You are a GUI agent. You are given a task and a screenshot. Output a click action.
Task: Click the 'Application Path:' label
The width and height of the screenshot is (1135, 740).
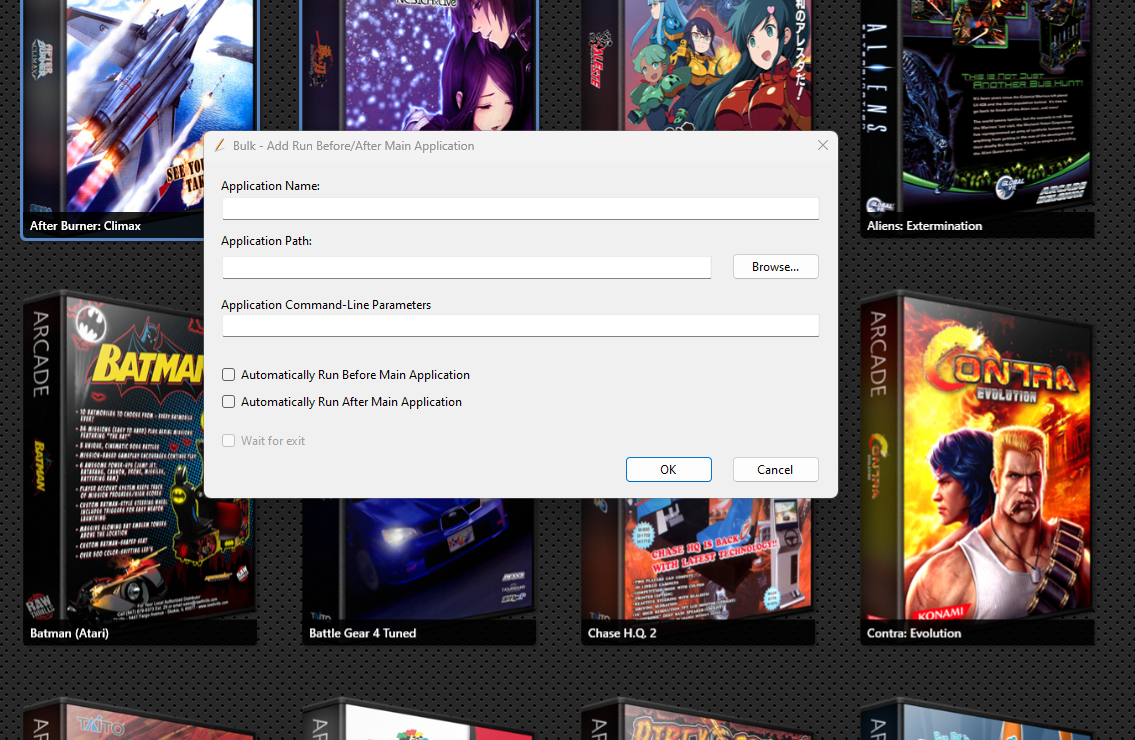tap(266, 241)
